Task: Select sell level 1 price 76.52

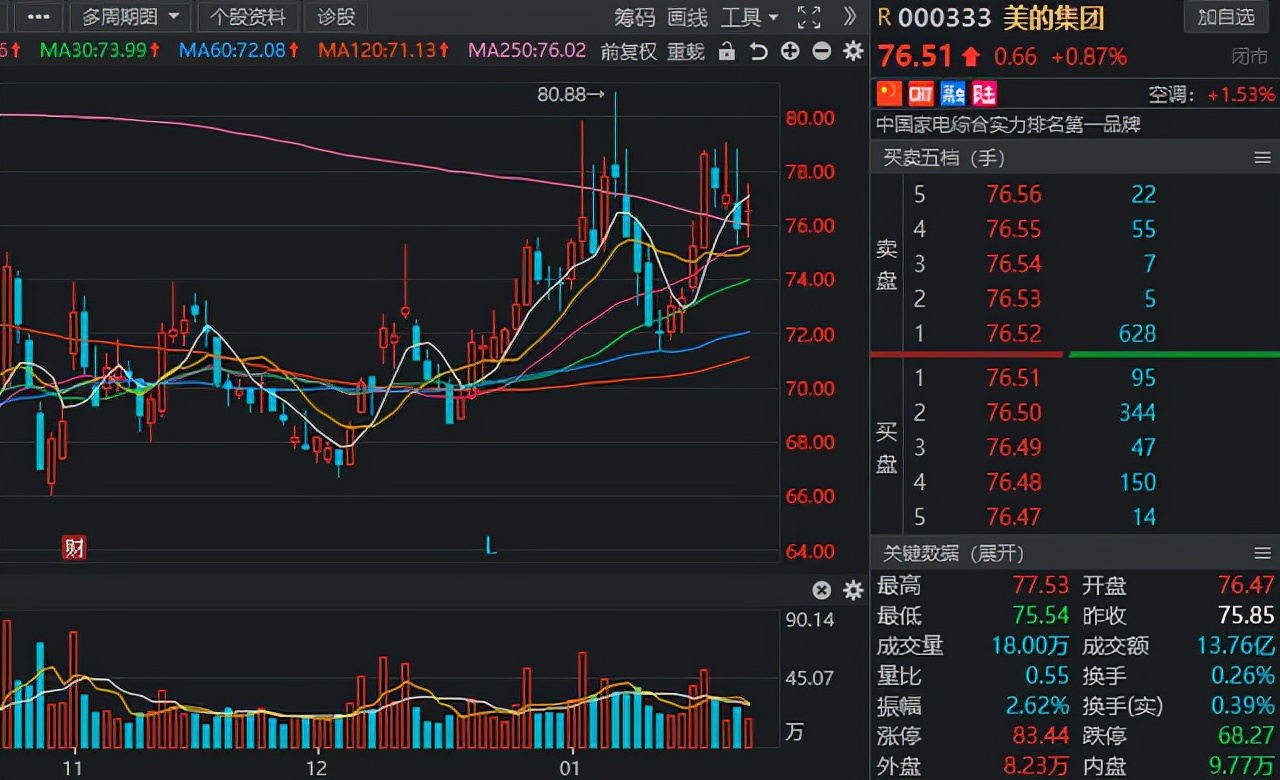Action: point(1014,333)
